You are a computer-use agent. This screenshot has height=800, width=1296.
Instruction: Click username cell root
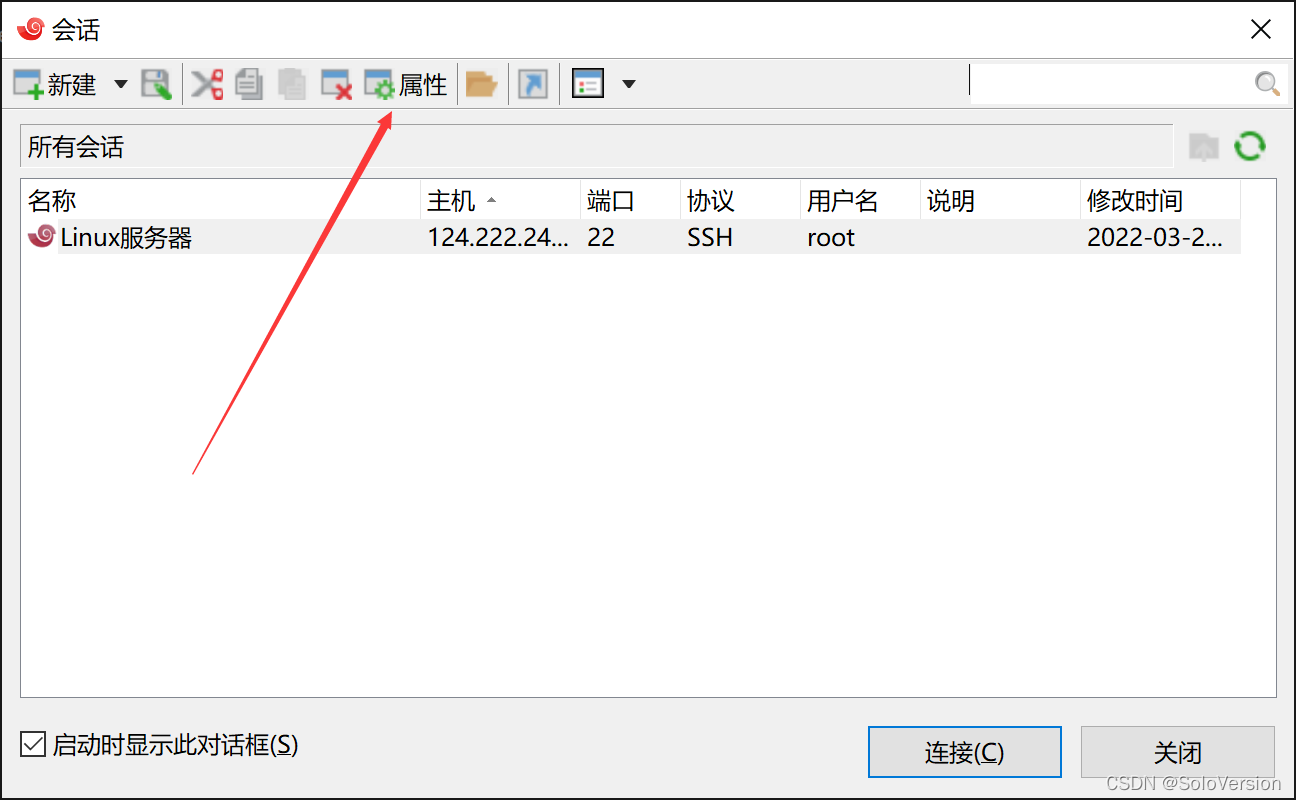click(831, 238)
